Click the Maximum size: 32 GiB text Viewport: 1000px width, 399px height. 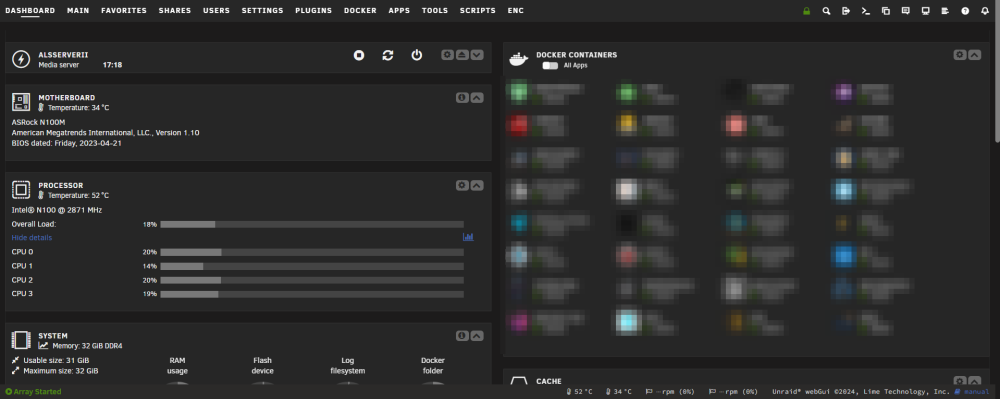coord(61,370)
